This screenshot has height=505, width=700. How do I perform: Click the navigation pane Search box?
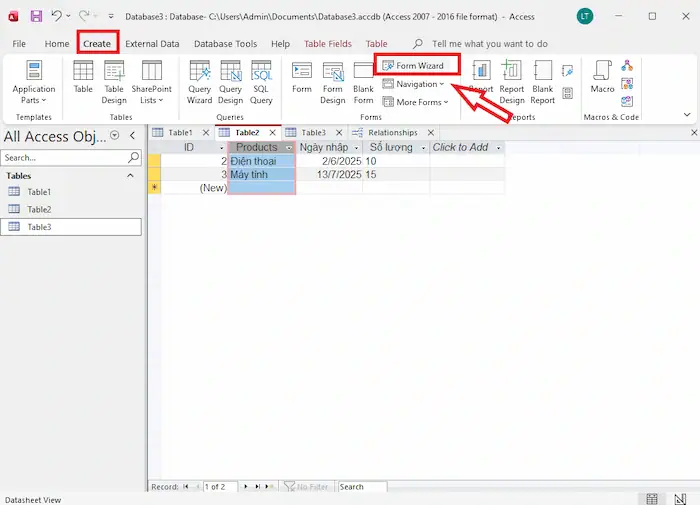(64, 158)
